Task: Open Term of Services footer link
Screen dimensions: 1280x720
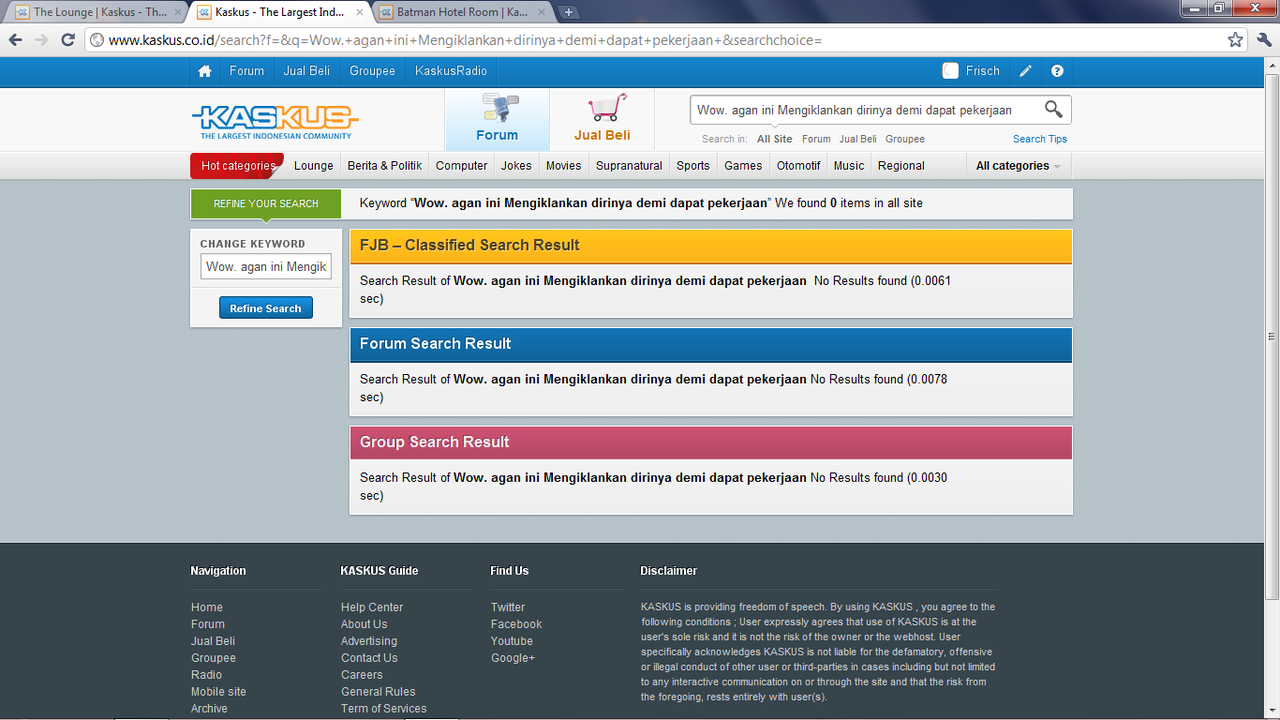Action: point(384,709)
